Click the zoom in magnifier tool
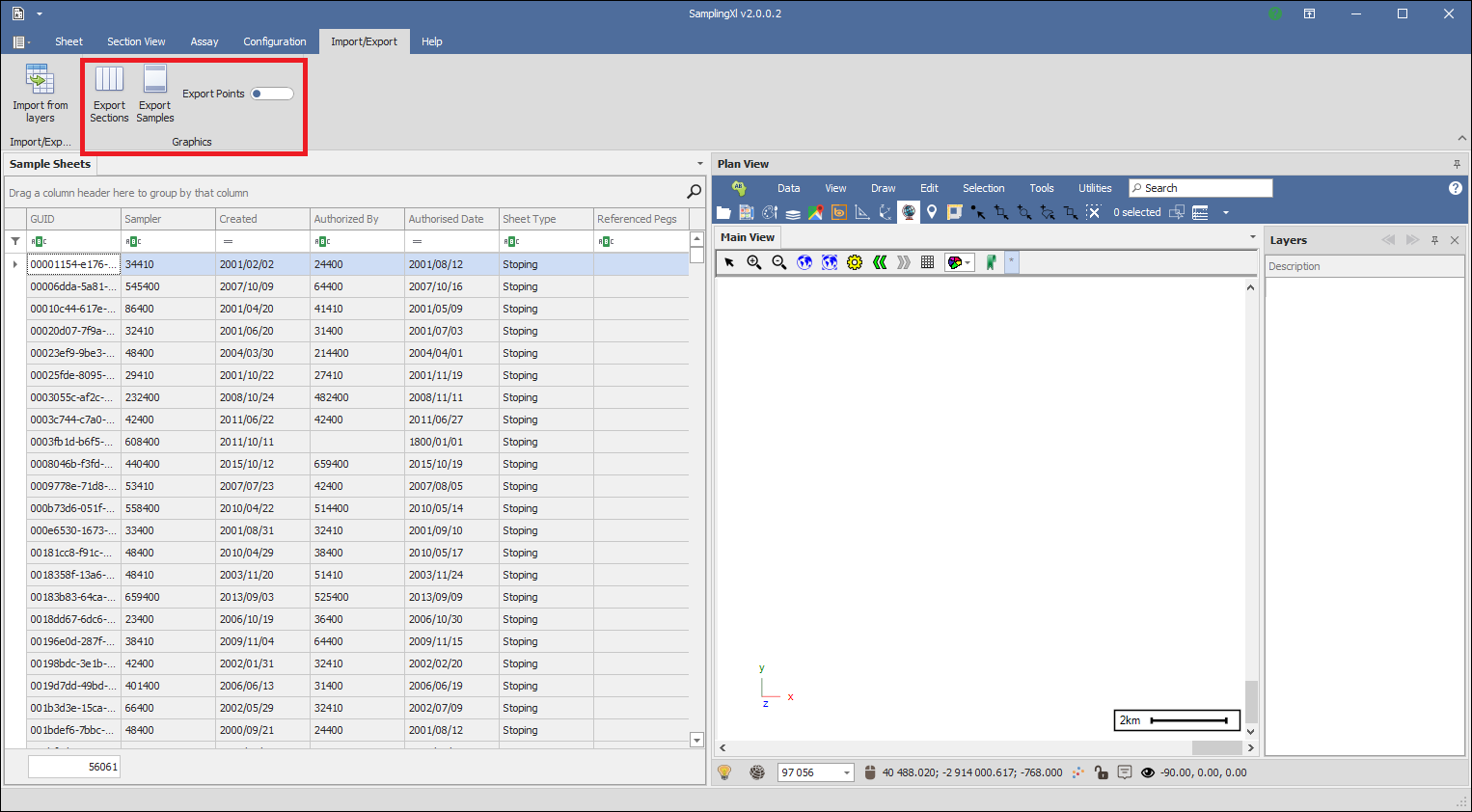This screenshot has height=812, width=1472. (x=754, y=262)
